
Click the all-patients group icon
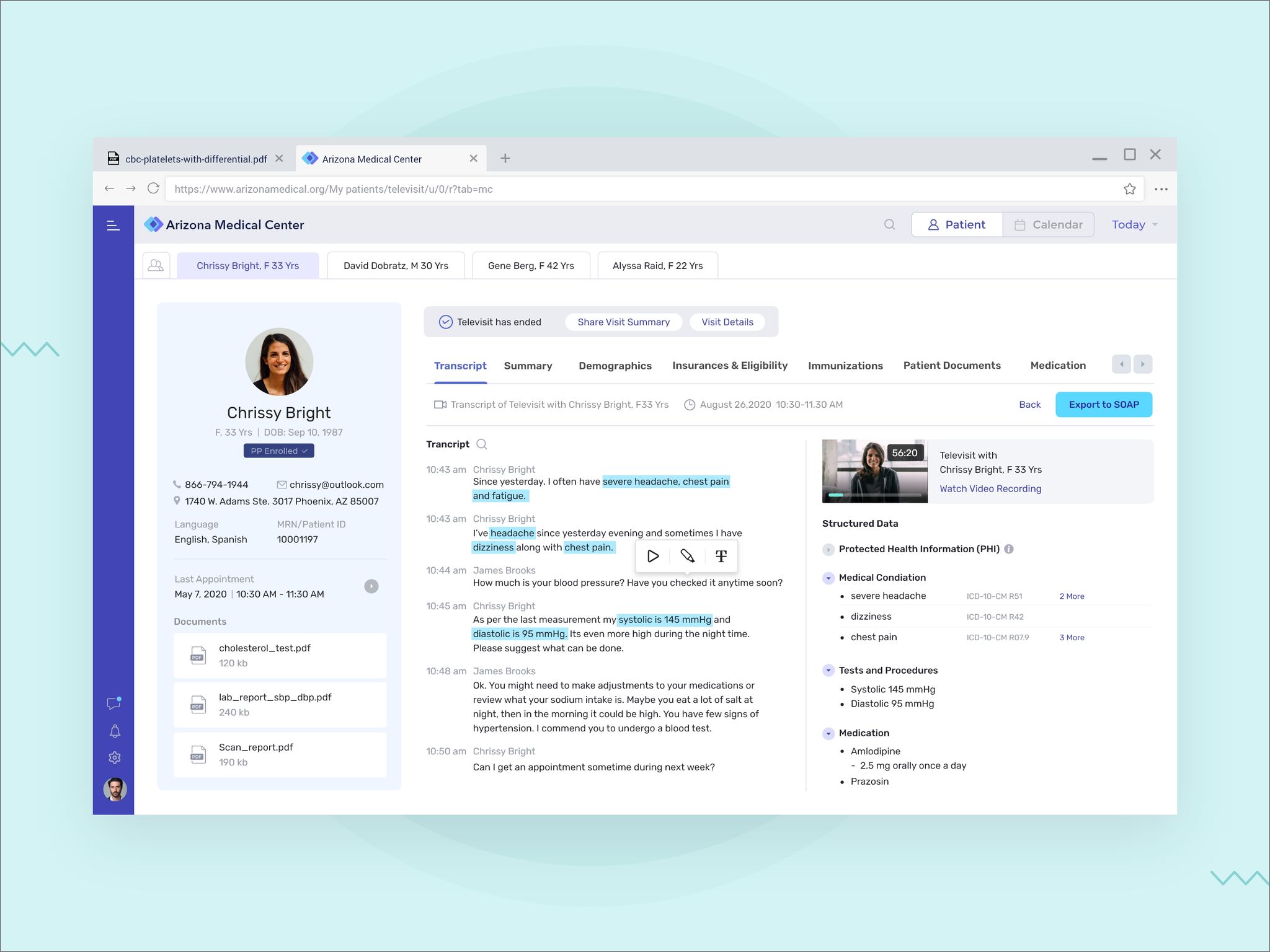[156, 265]
